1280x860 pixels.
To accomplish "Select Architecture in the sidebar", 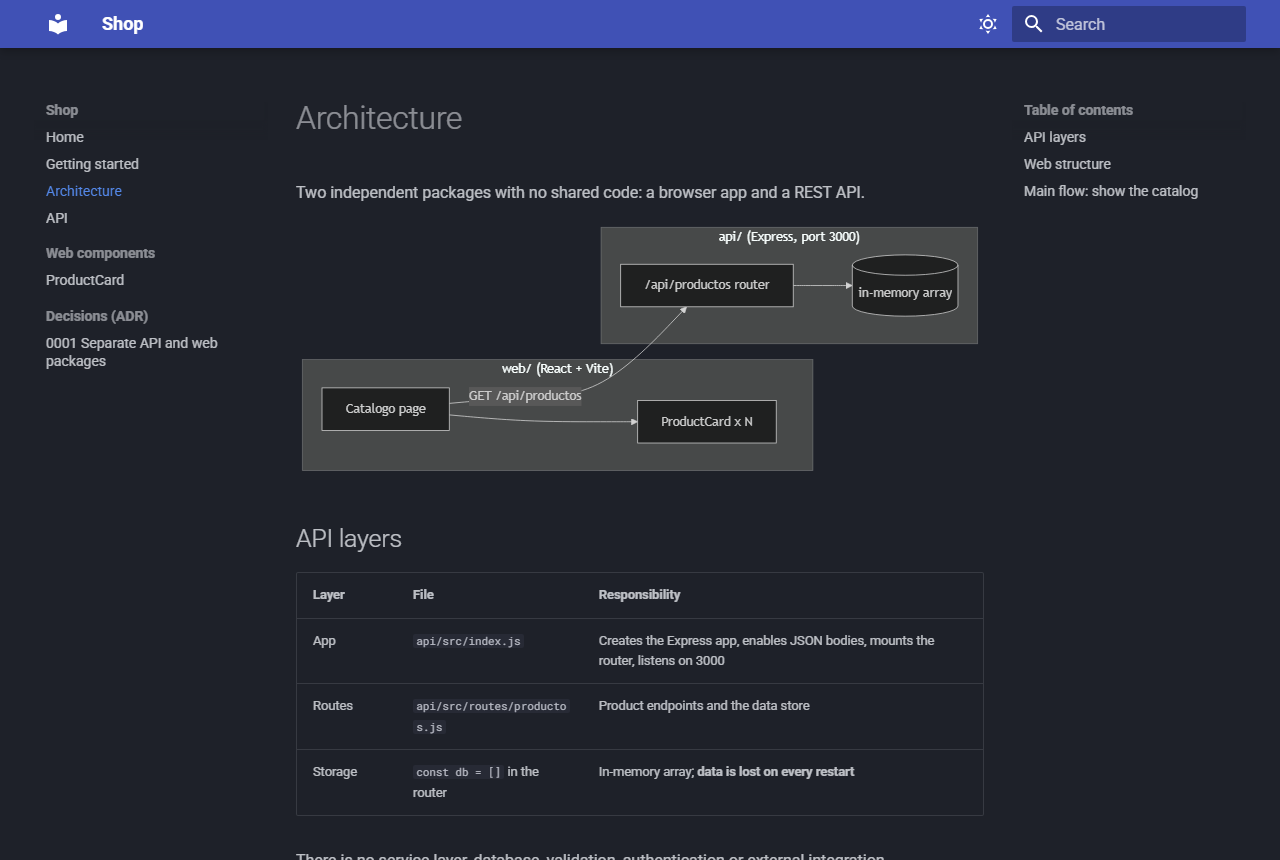I will [x=84, y=191].
